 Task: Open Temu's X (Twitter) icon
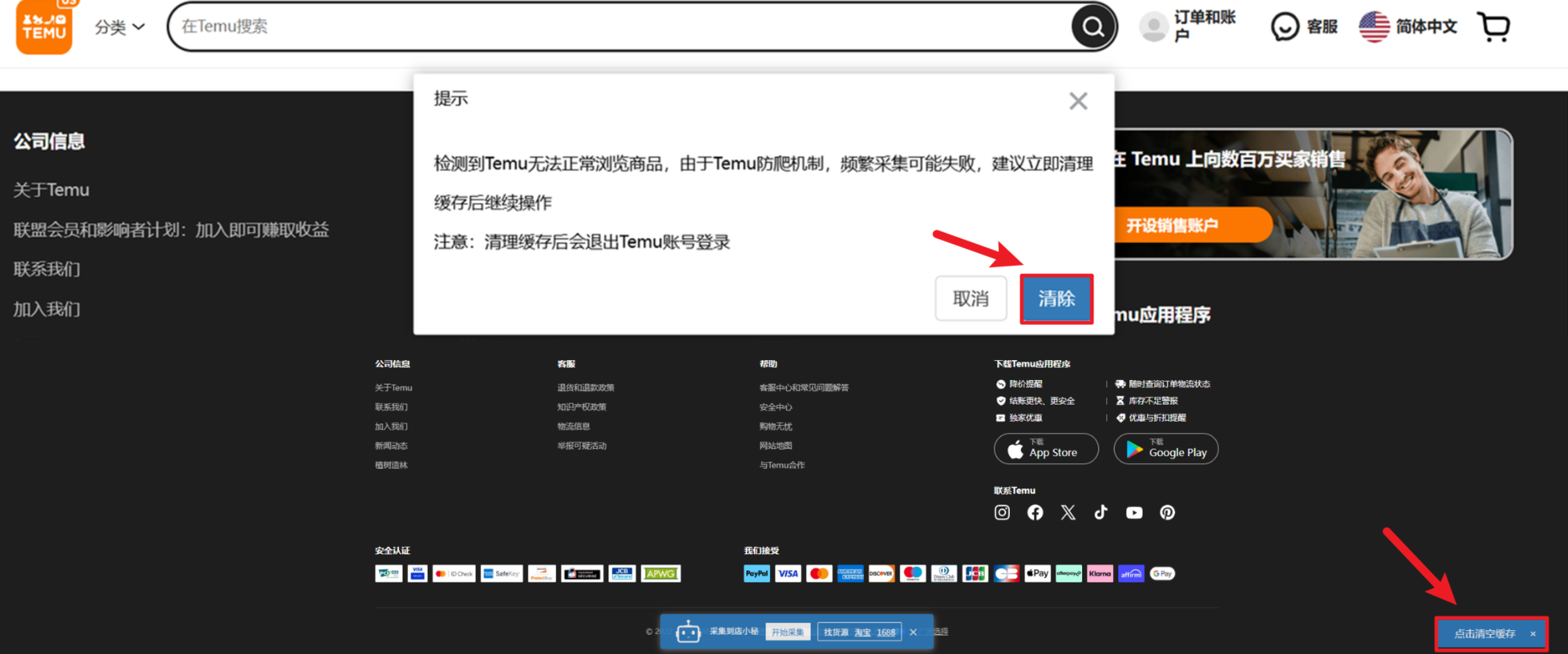pyautogui.click(x=1068, y=512)
